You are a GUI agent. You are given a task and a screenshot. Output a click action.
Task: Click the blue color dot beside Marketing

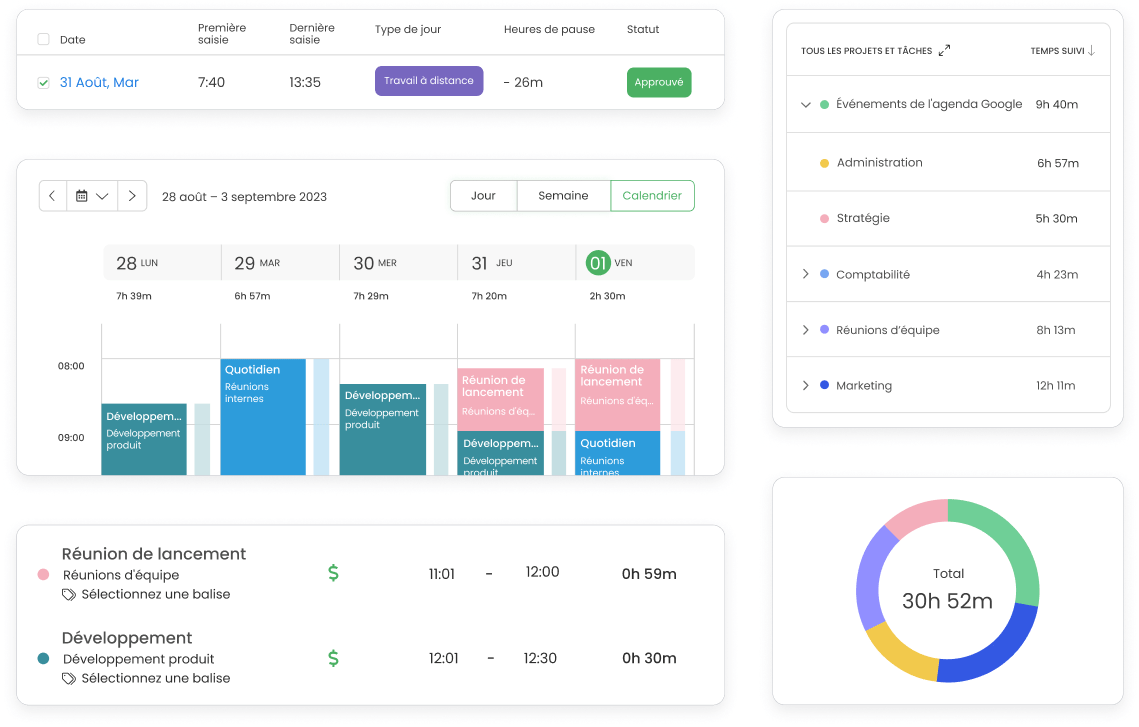(824, 385)
